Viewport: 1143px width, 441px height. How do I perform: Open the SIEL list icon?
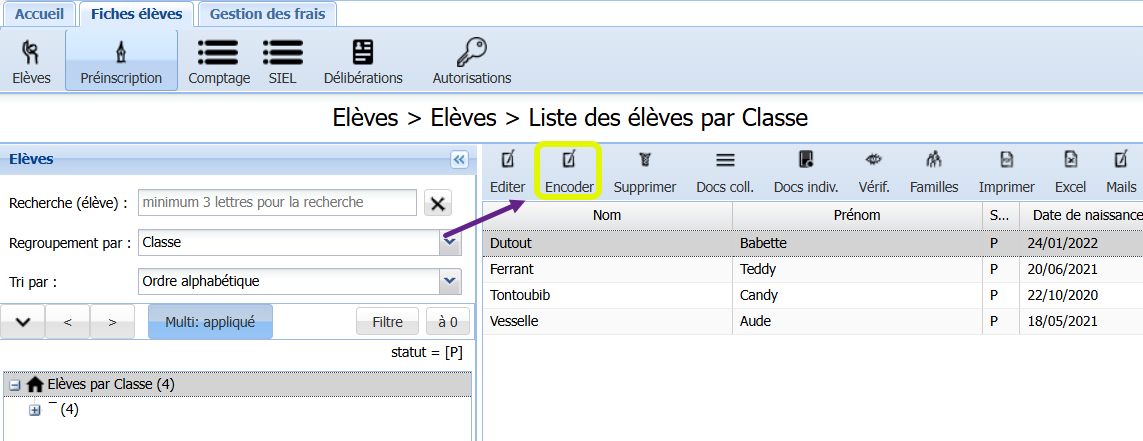[x=283, y=52]
